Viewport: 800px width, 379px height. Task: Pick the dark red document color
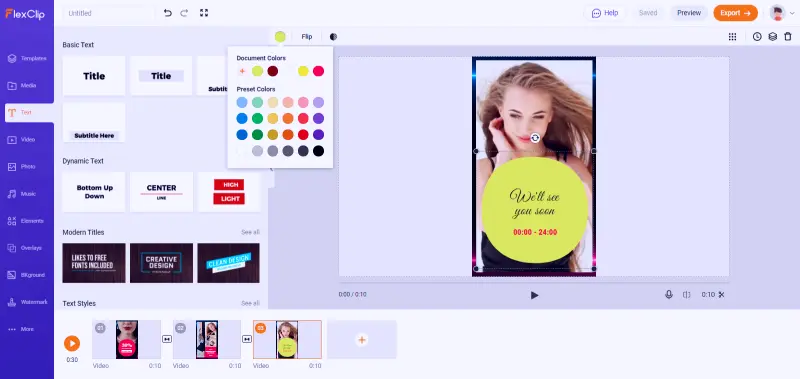pyautogui.click(x=273, y=71)
